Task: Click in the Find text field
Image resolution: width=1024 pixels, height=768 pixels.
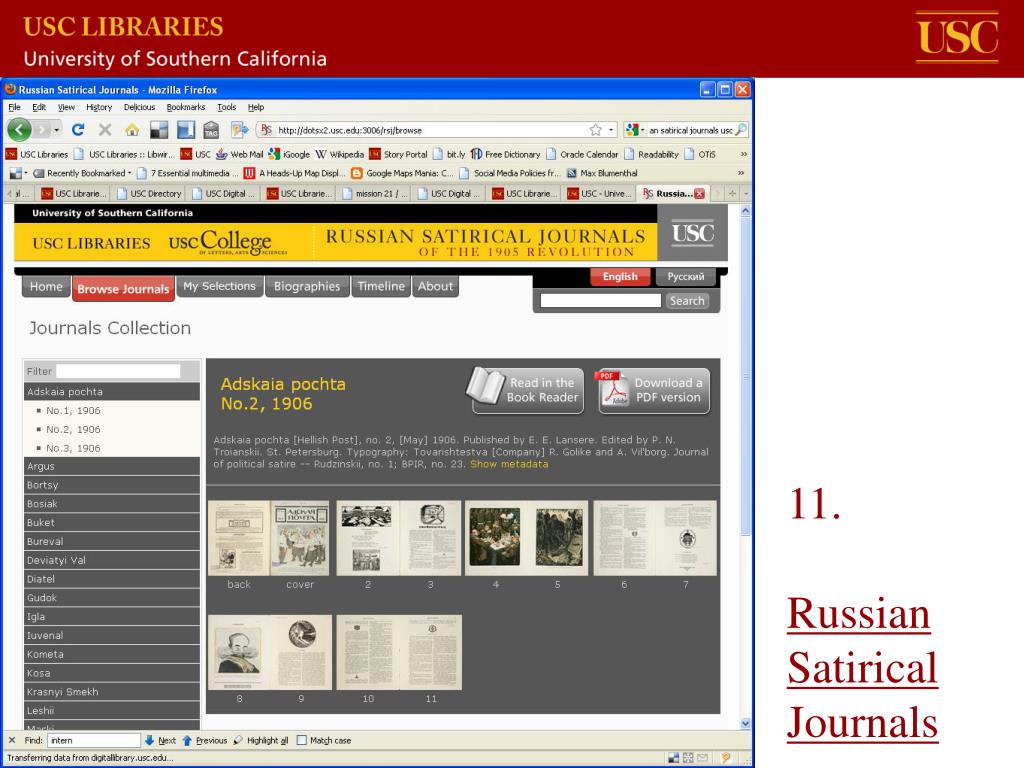Action: [x=93, y=740]
